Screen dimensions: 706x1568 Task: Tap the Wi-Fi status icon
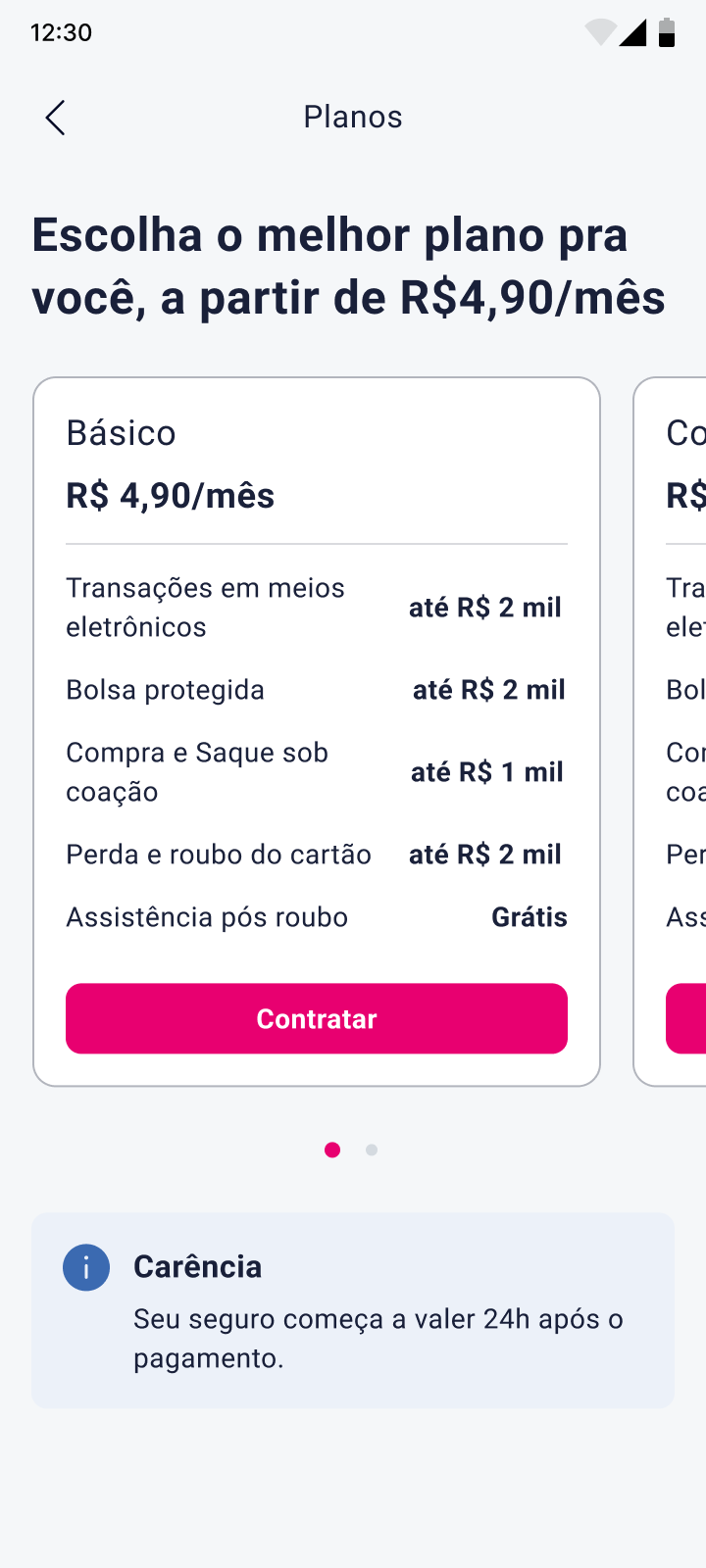599,32
